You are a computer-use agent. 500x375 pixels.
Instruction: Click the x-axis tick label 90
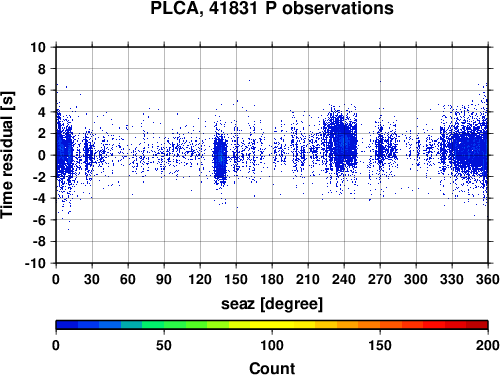point(164,279)
